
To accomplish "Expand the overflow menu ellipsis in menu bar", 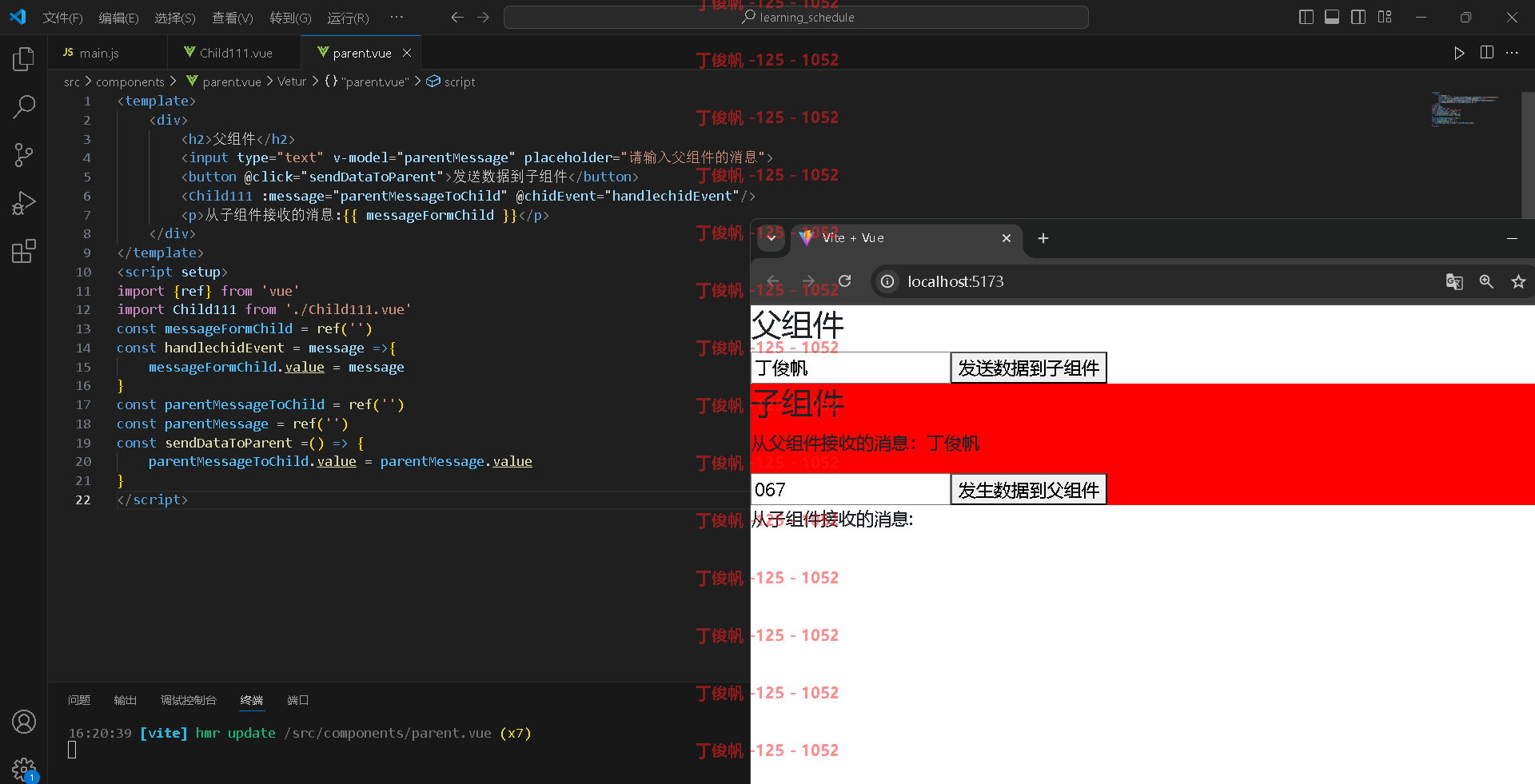I will 397,17.
